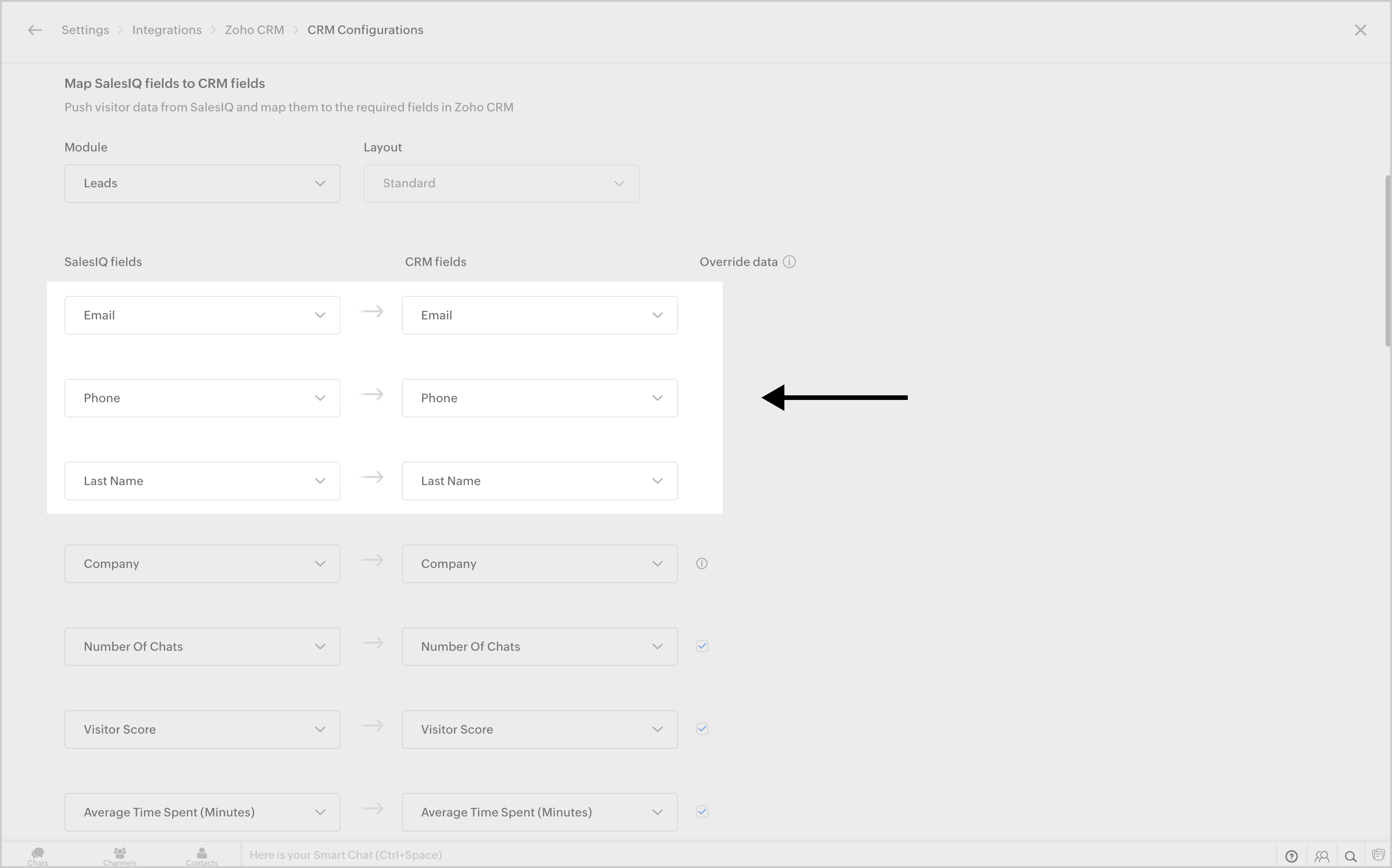Click the vertical page scrollbar
Screen dimensions: 1392x868
(x=1387, y=261)
